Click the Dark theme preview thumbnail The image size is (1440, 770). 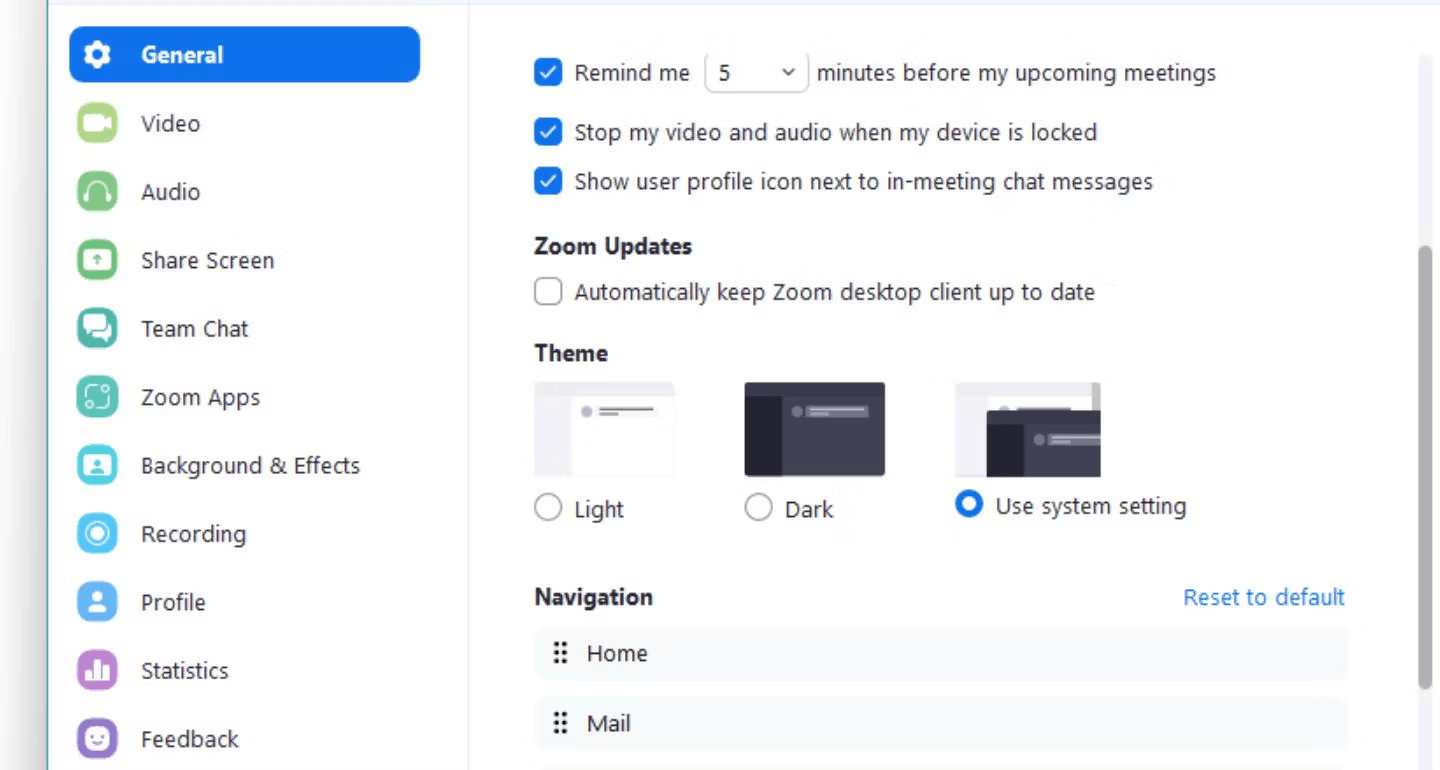[814, 429]
